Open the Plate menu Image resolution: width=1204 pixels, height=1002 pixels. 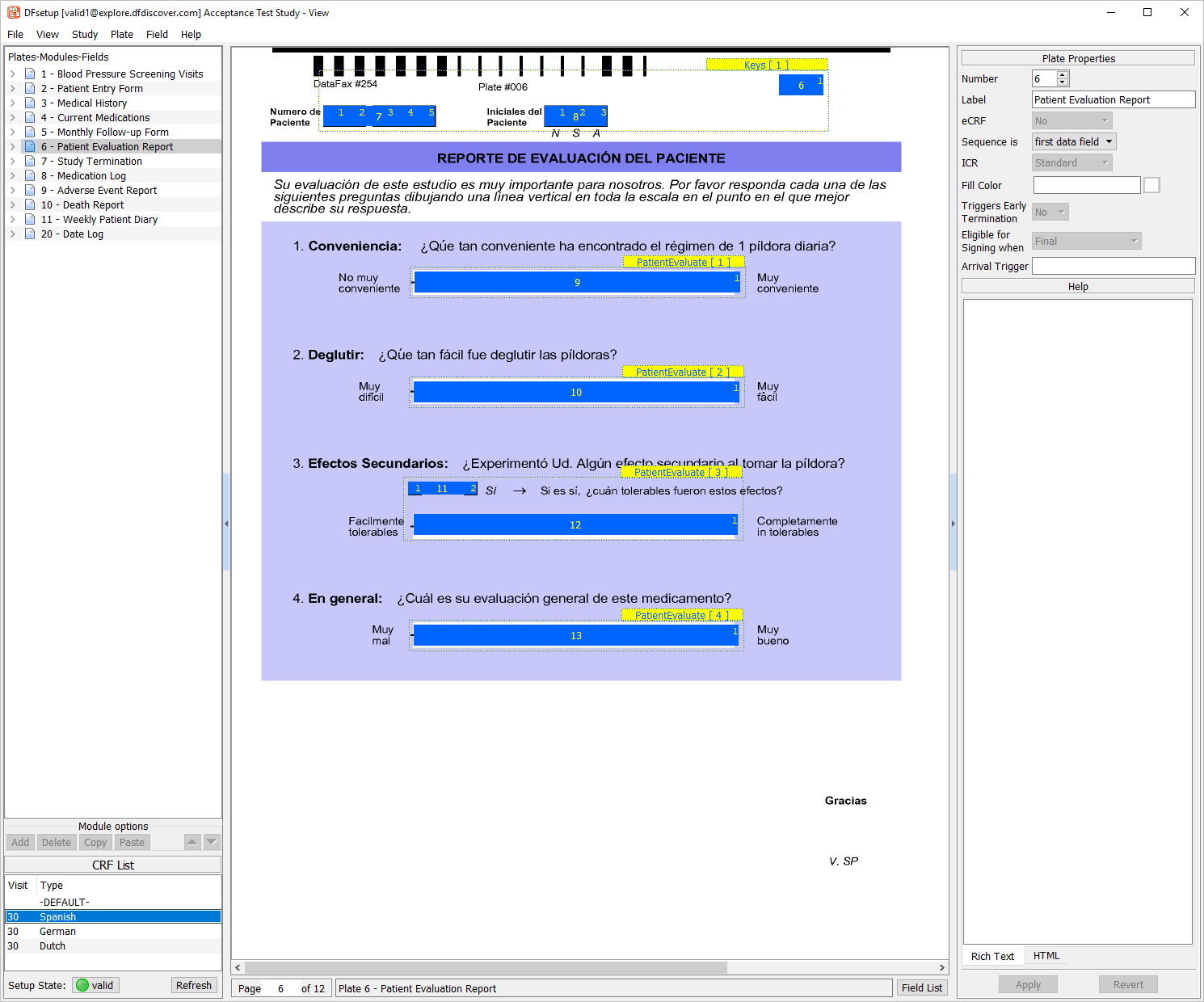click(x=122, y=35)
